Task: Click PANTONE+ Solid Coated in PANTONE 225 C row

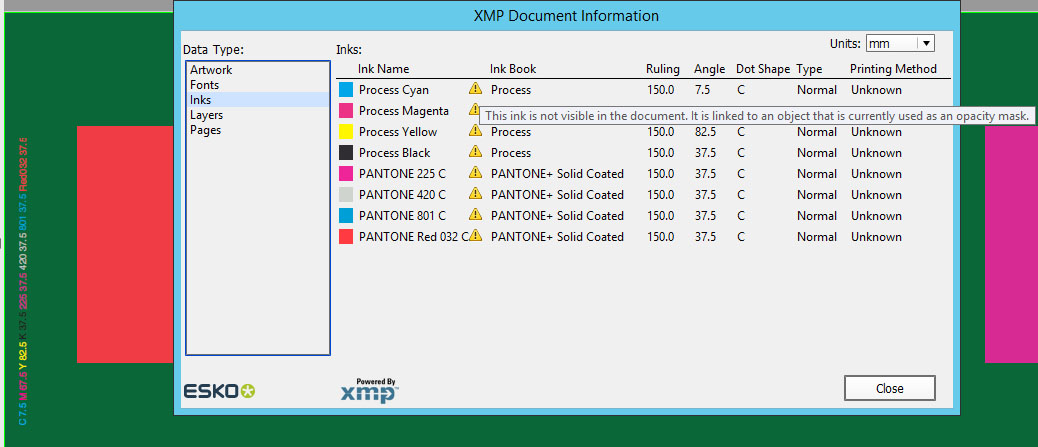Action: coord(557,174)
